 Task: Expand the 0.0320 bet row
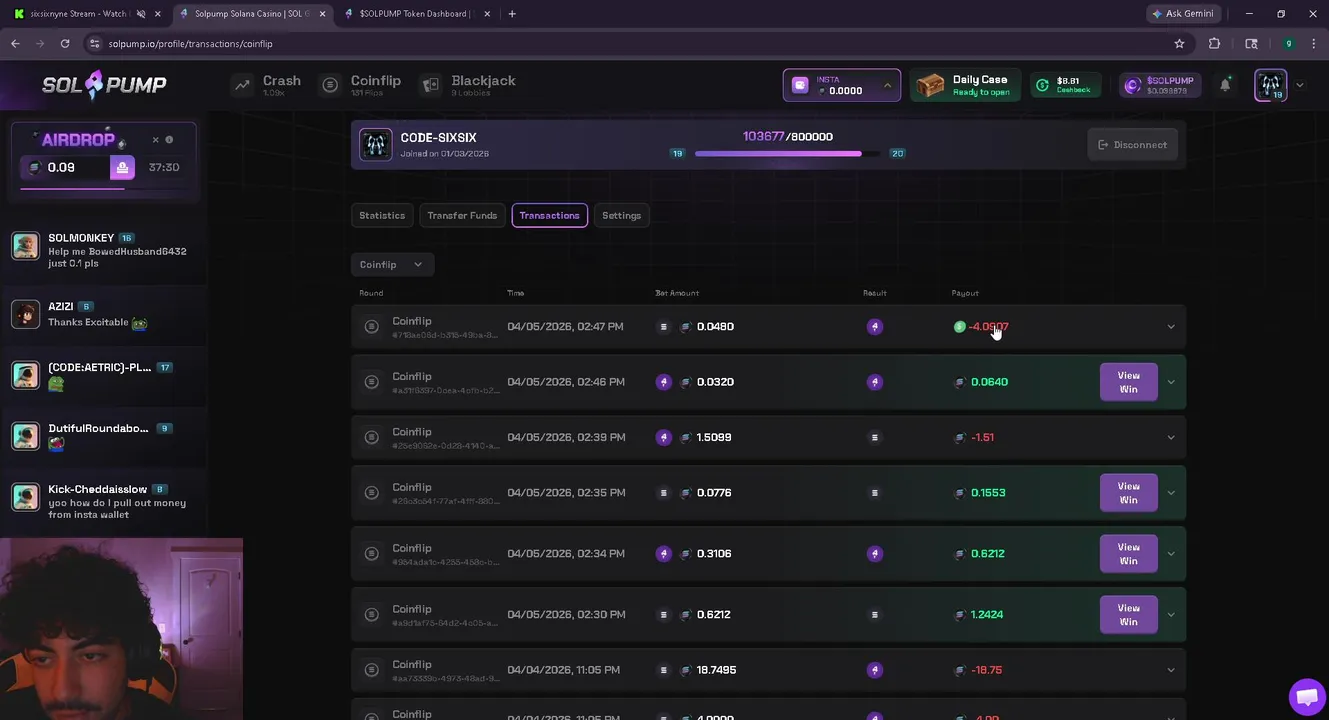pos(1171,382)
